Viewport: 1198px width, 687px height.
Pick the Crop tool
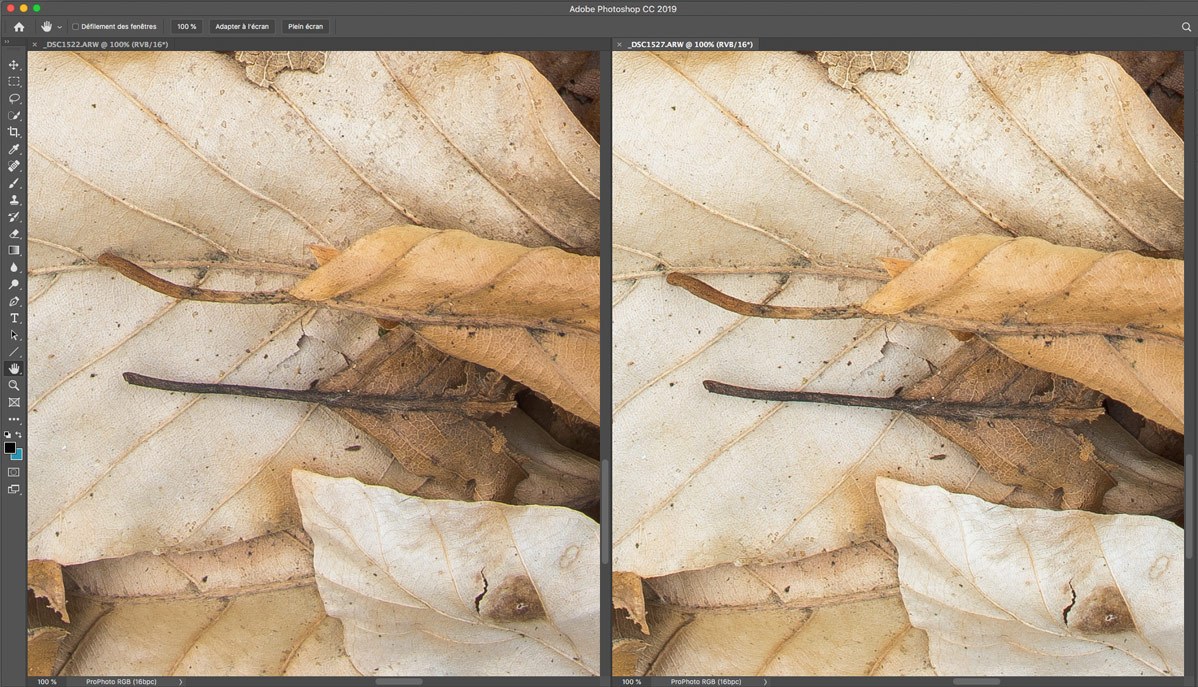coord(14,132)
